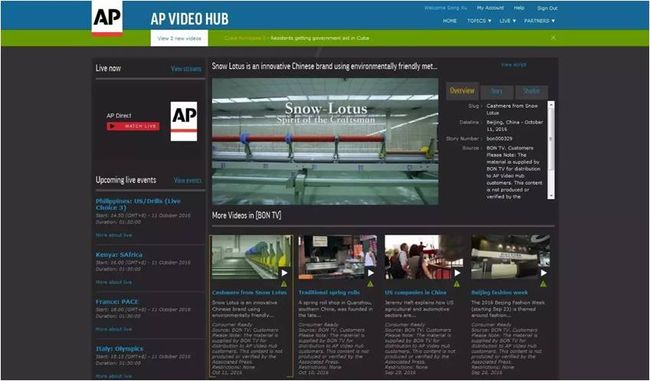The height and width of the screenshot is (381, 650).
Task: Click View 2 new videos button
Action: tap(179, 38)
